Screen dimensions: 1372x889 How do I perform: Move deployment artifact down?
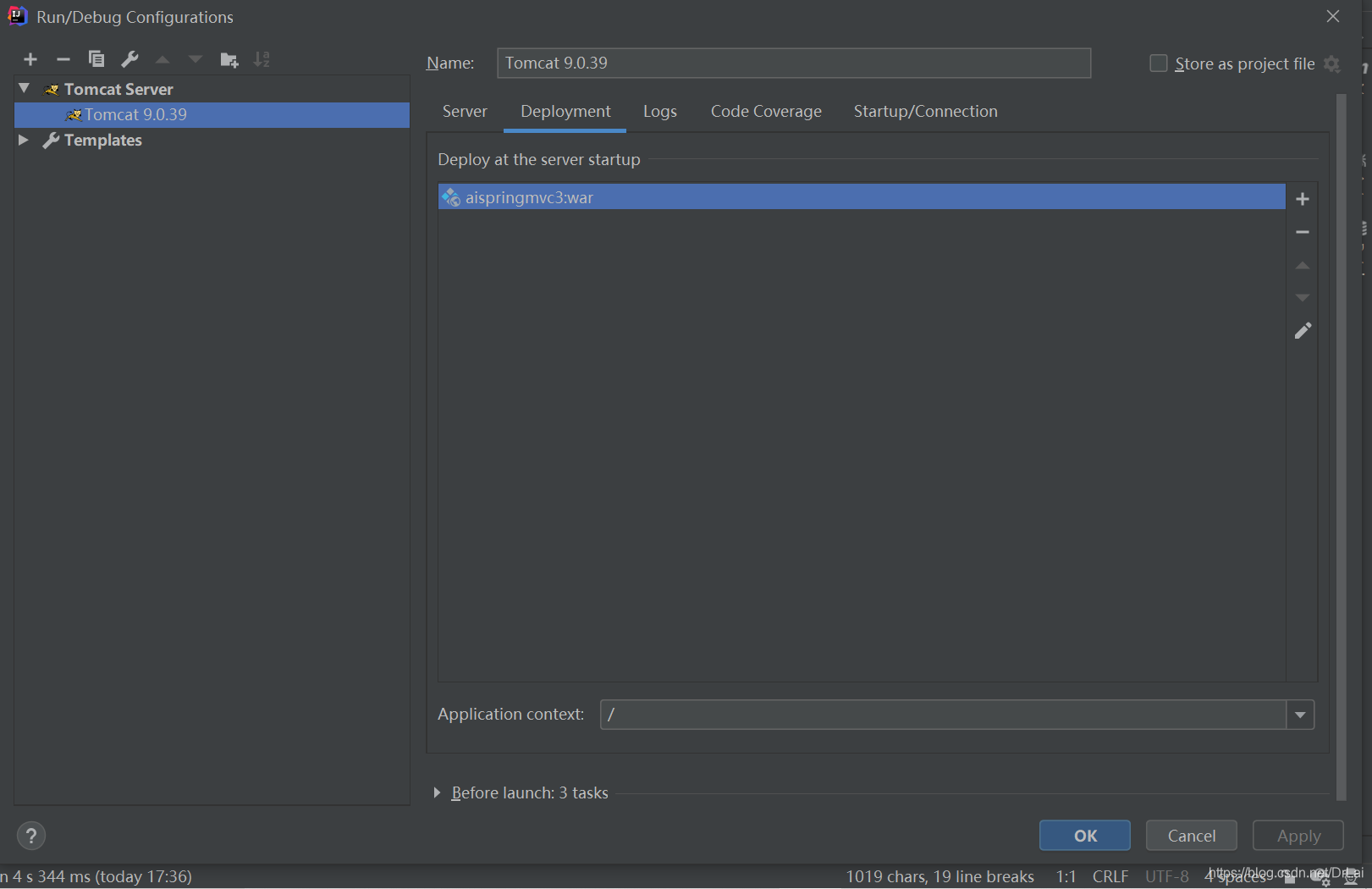[x=1303, y=297]
